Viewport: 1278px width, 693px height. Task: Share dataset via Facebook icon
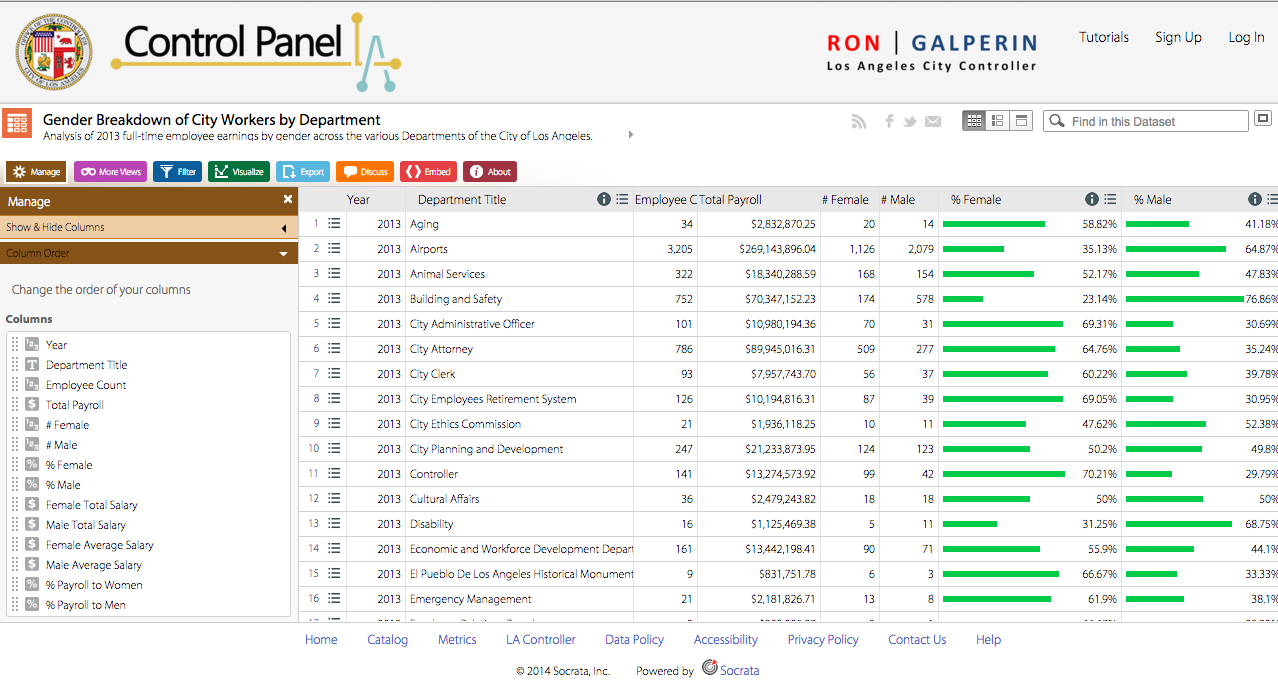889,121
